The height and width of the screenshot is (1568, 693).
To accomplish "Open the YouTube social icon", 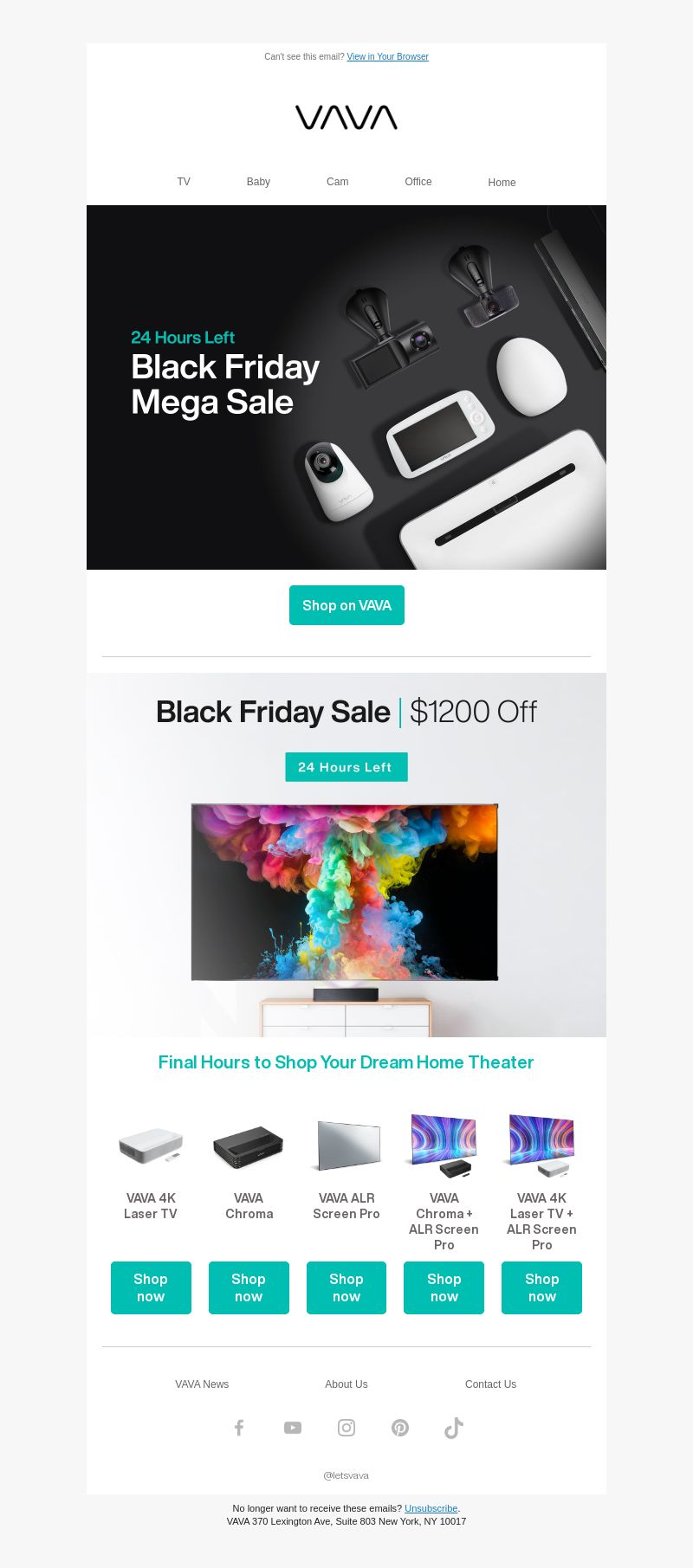I will click(293, 1428).
